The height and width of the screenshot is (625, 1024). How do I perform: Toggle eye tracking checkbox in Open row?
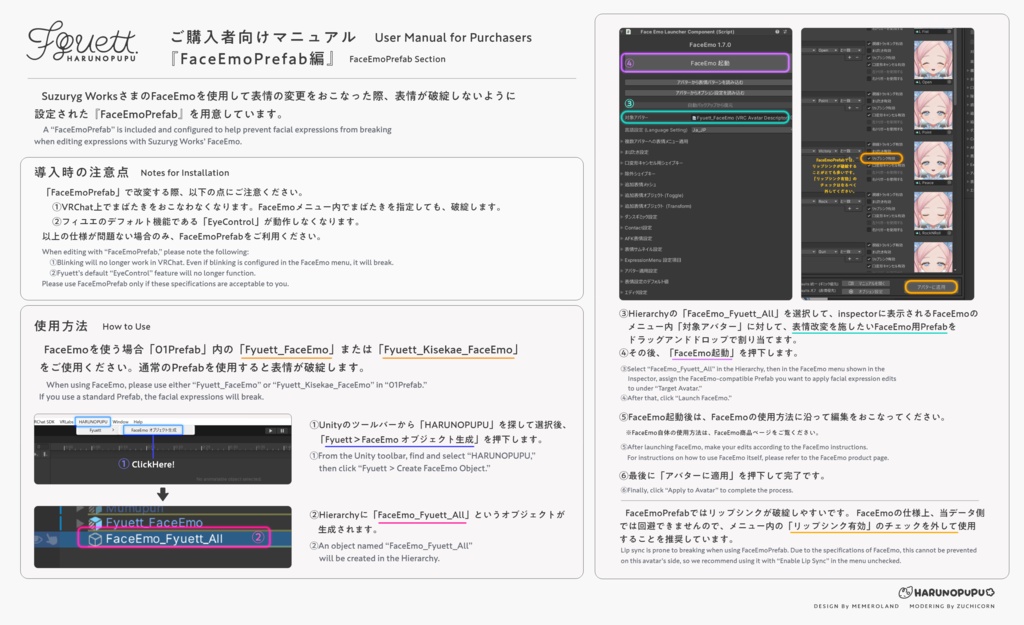coord(869,44)
